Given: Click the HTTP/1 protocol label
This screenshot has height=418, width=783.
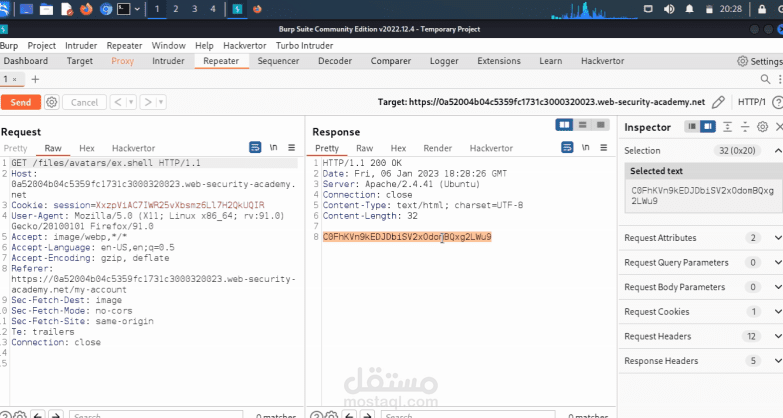Looking at the screenshot, I should 752,102.
